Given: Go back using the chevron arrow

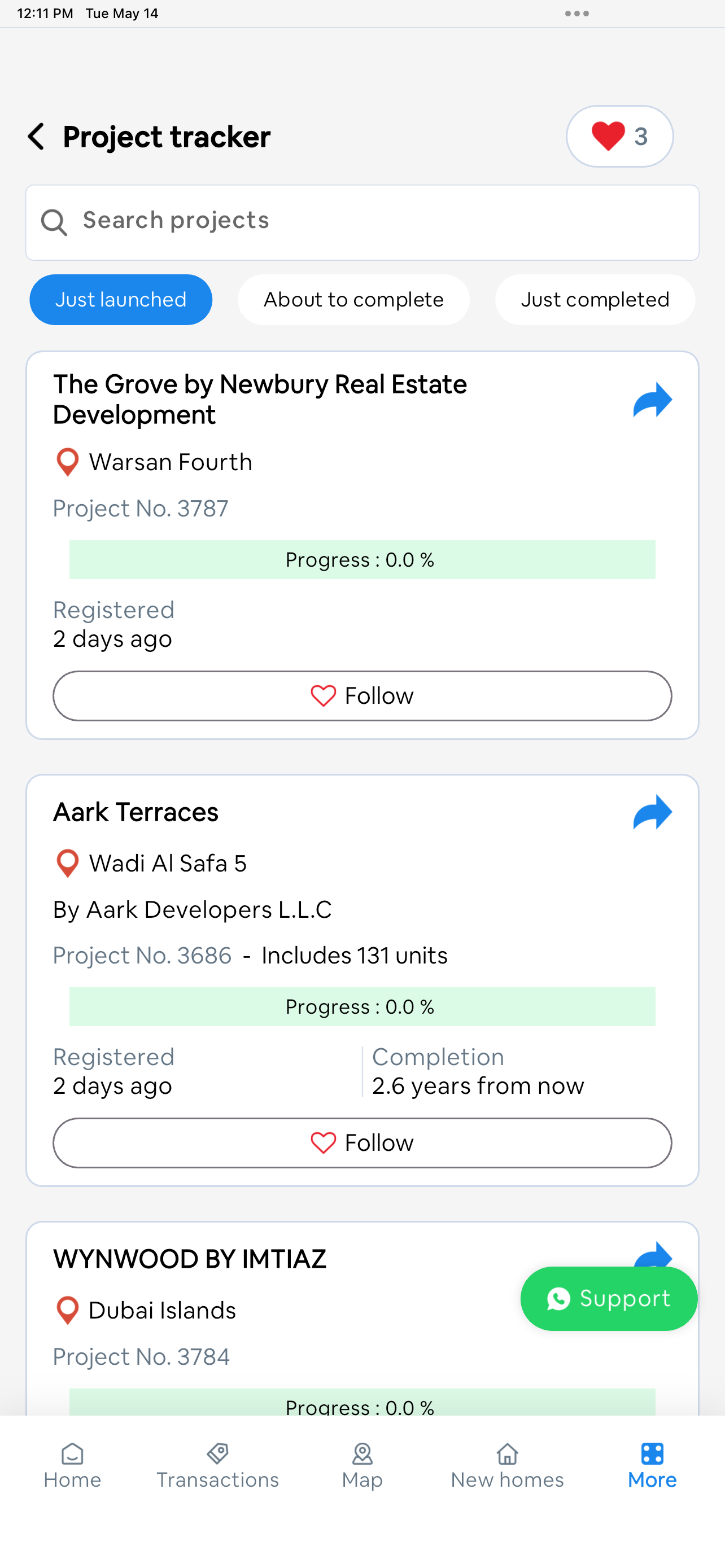Looking at the screenshot, I should (x=36, y=137).
